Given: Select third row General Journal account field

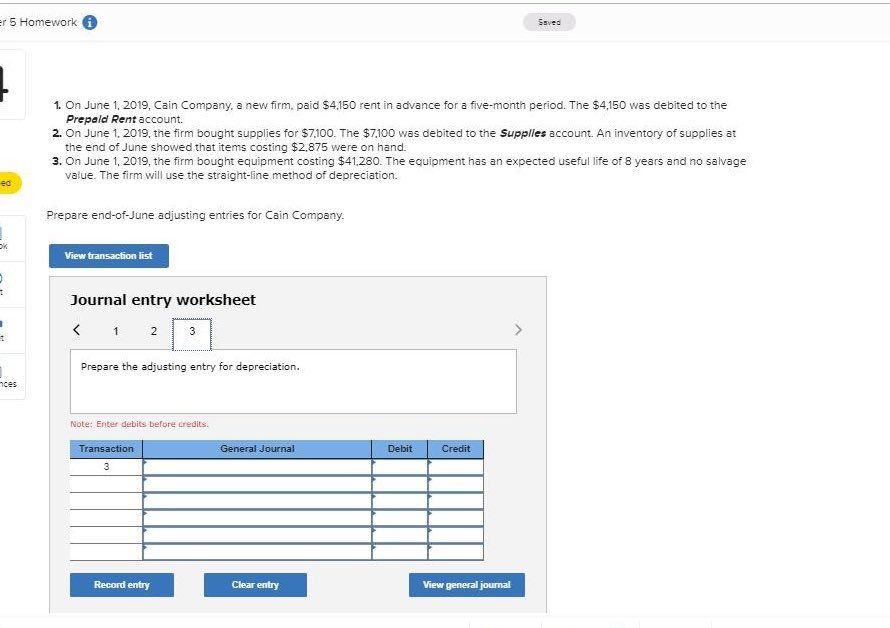Looking at the screenshot, I should [257, 501].
